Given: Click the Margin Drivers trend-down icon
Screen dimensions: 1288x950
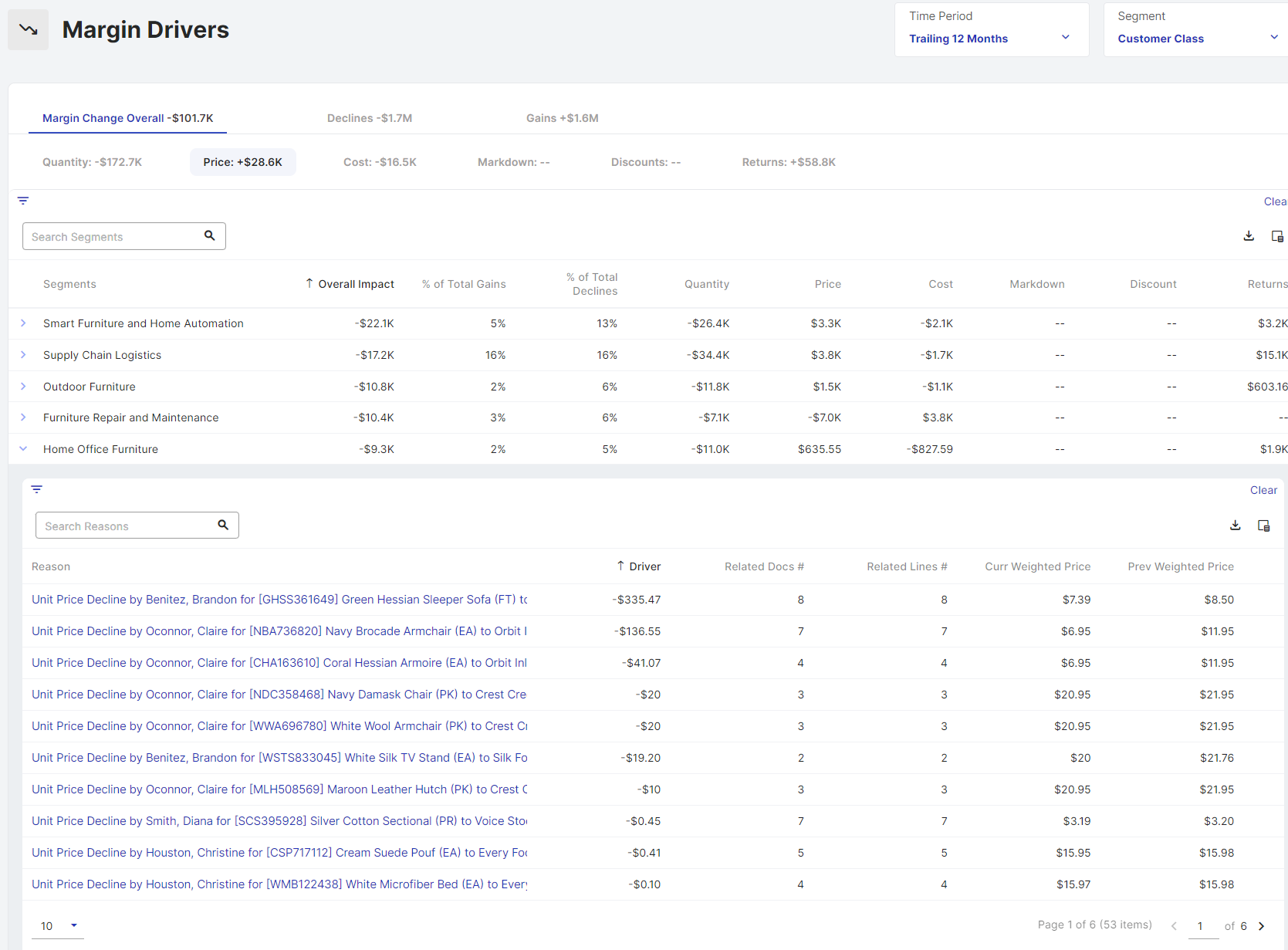Looking at the screenshot, I should 29,30.
